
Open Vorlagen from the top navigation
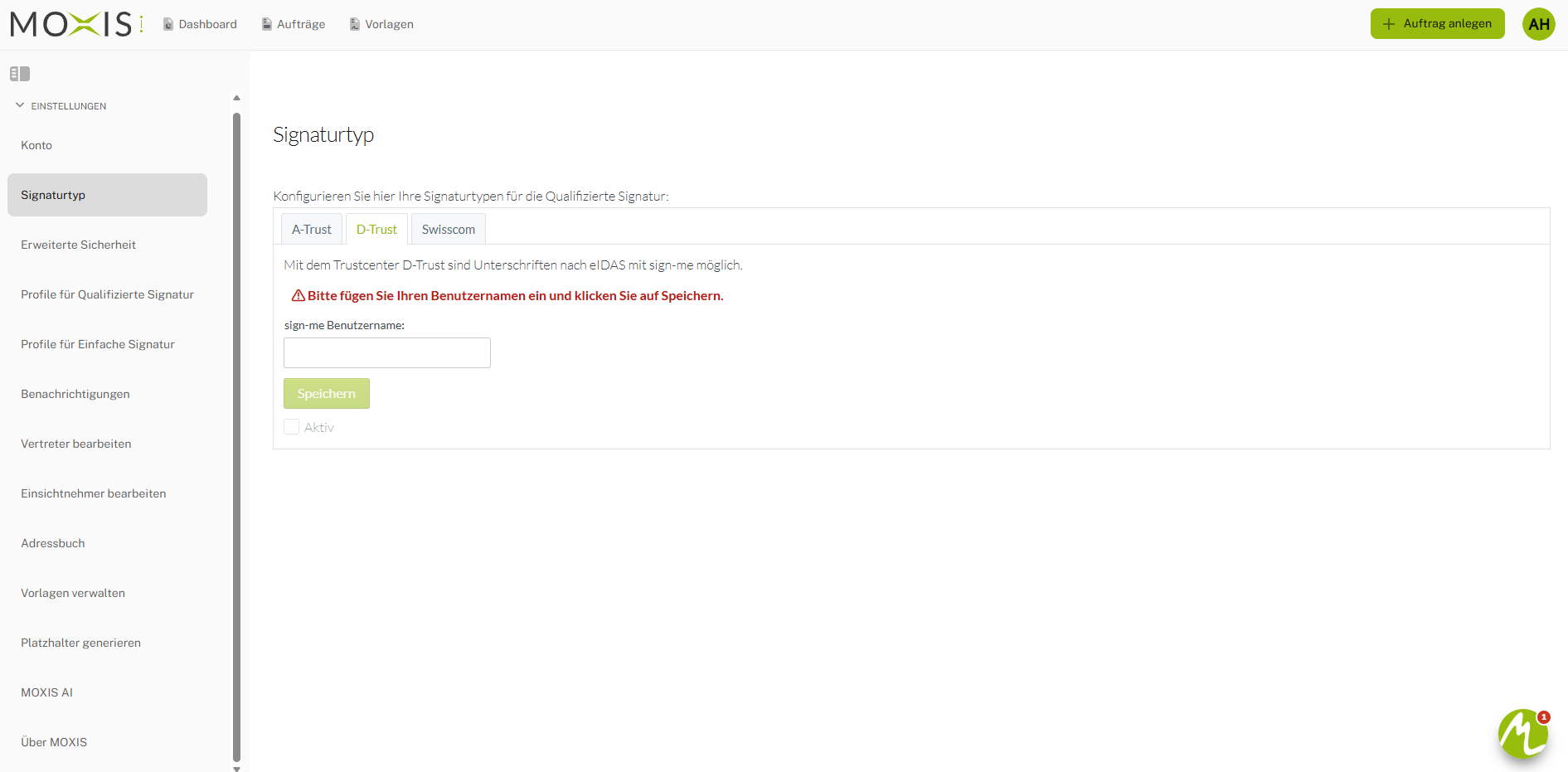[381, 24]
